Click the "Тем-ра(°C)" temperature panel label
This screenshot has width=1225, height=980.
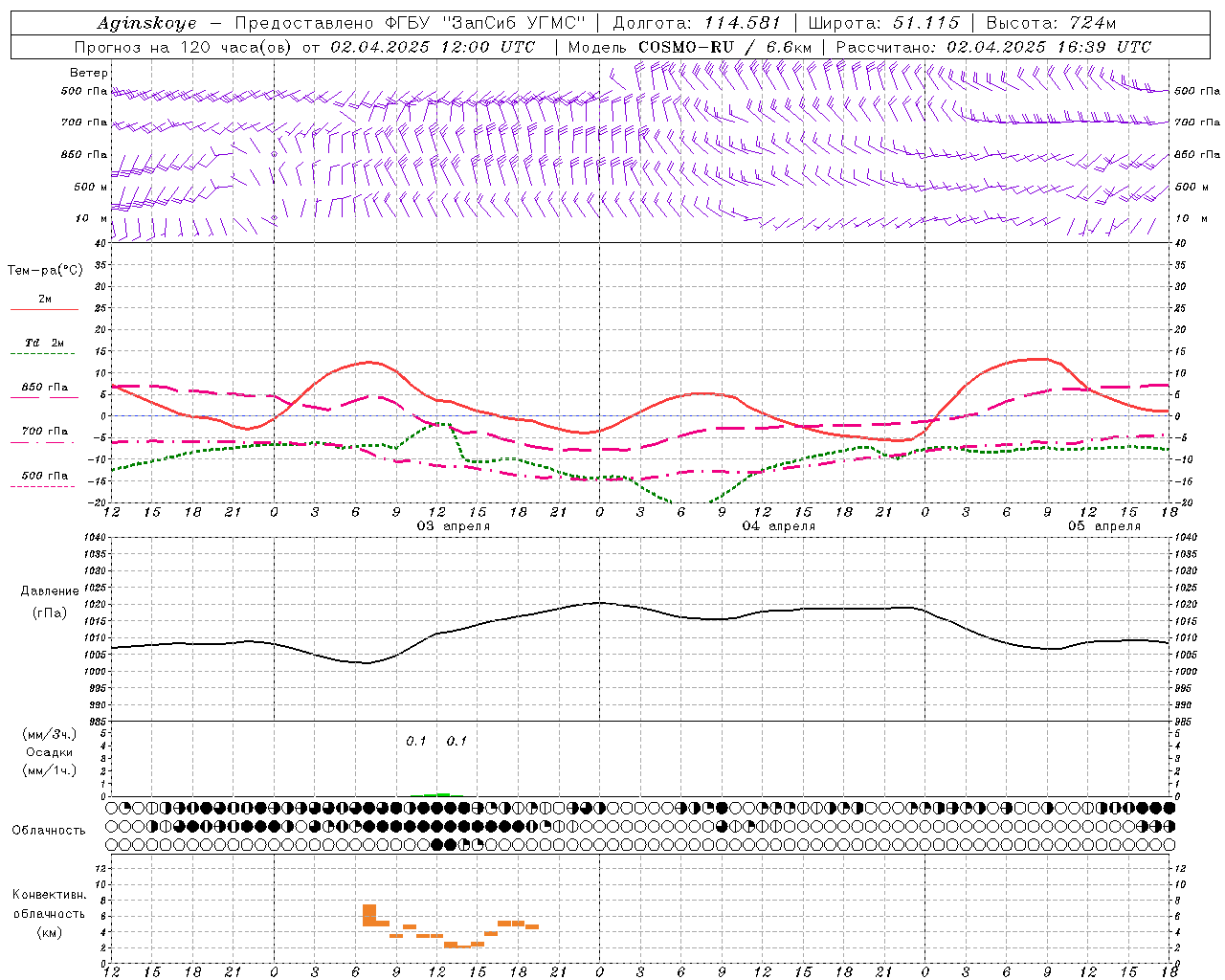pos(45,271)
